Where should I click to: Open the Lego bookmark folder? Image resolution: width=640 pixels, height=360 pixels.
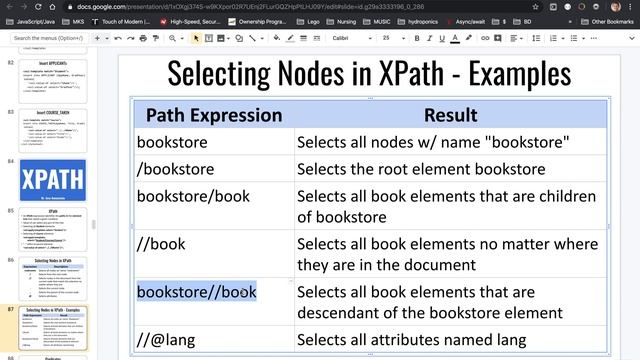click(x=308, y=22)
